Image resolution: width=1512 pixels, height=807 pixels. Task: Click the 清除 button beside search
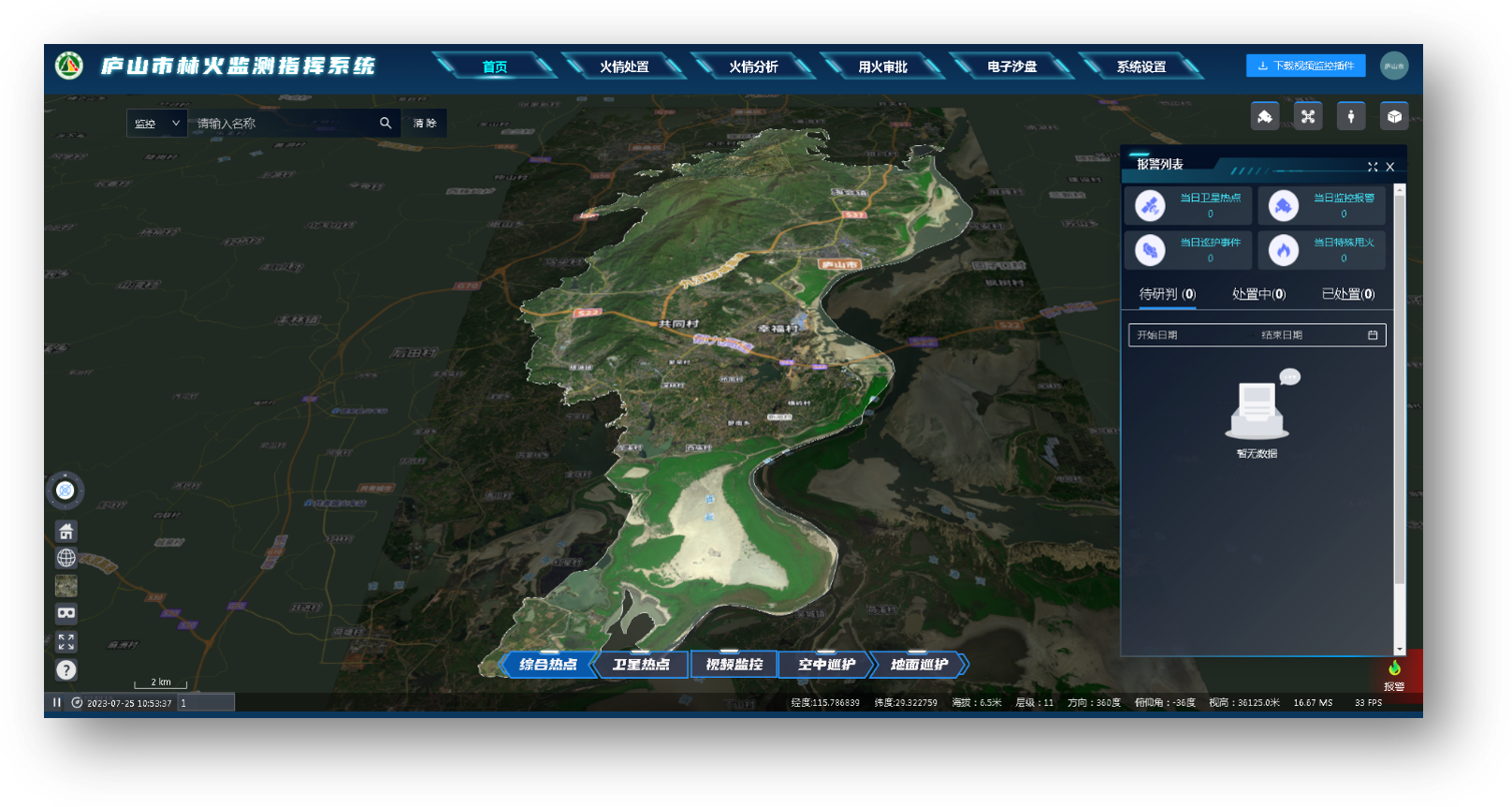tap(425, 124)
